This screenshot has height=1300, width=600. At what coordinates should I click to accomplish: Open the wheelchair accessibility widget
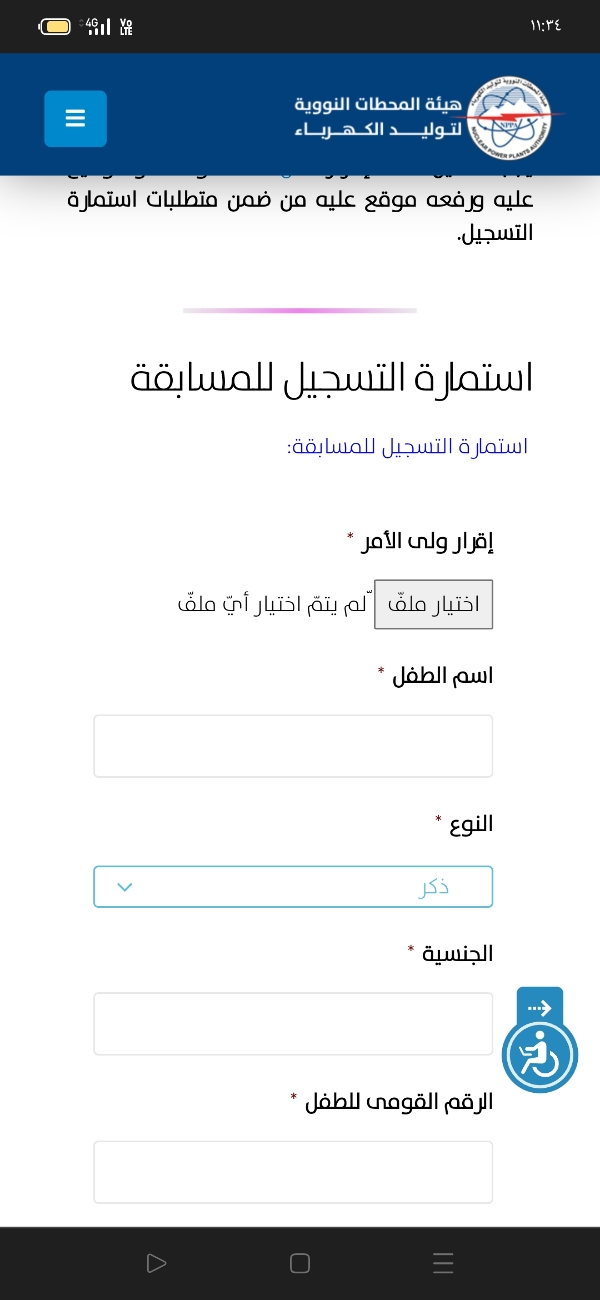tap(540, 1055)
